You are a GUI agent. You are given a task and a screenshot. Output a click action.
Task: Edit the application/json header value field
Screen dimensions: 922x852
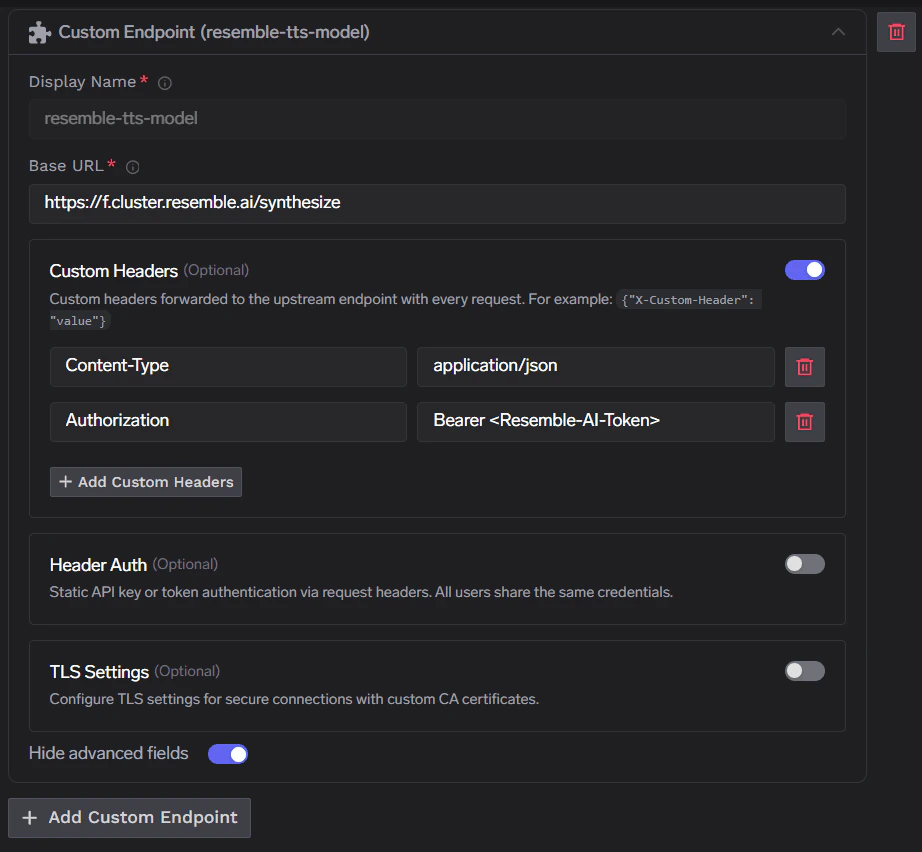coord(596,366)
